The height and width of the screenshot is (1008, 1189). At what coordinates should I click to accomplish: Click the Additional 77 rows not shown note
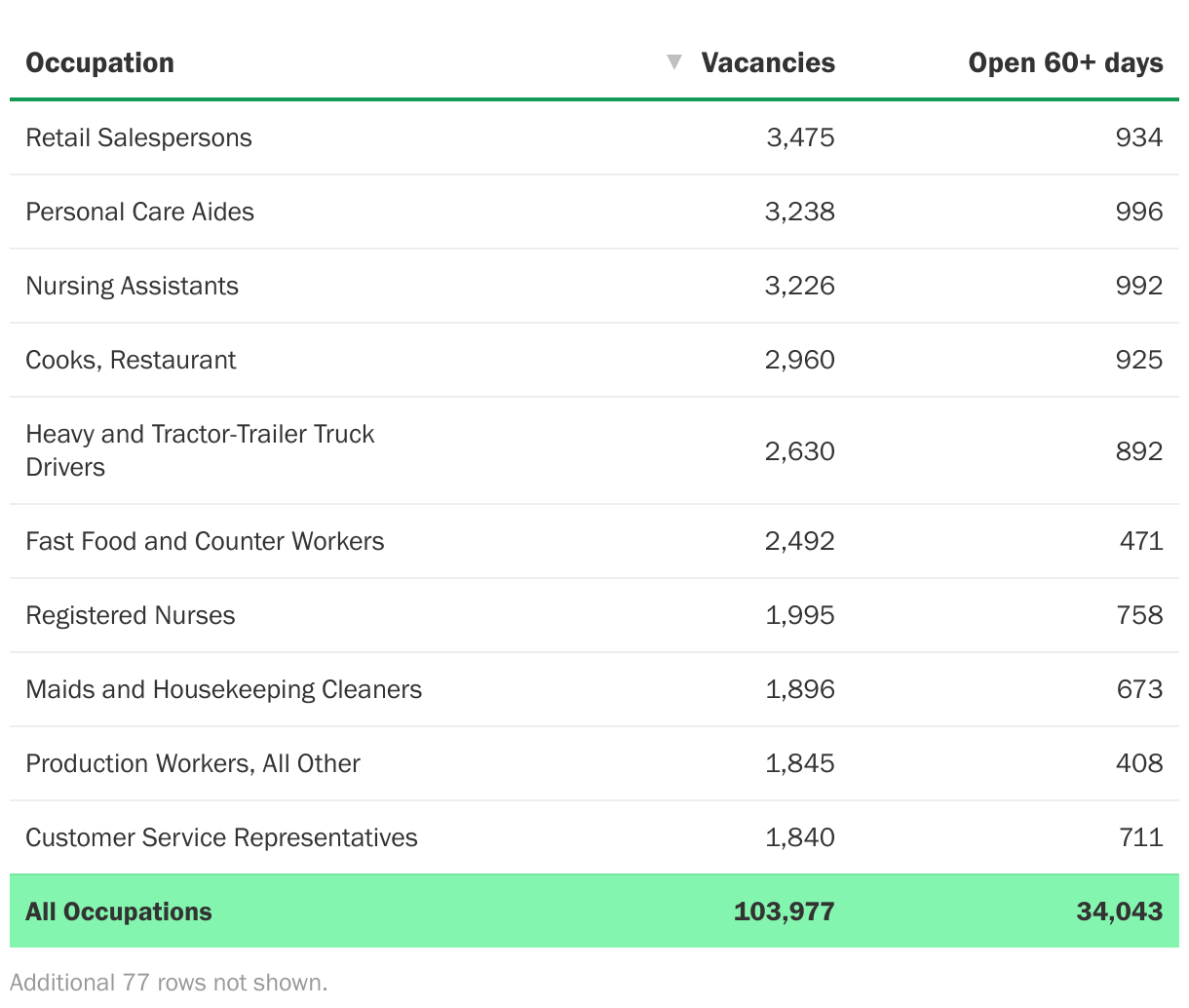pos(169,982)
